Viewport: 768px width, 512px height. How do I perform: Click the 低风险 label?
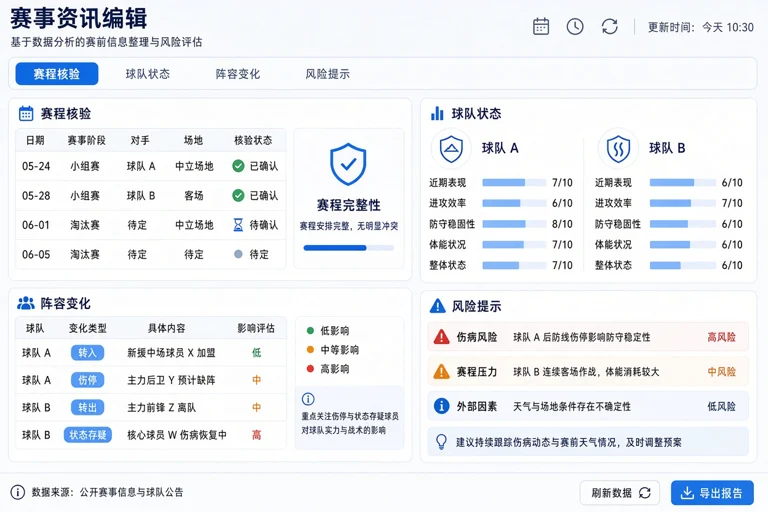(x=721, y=407)
